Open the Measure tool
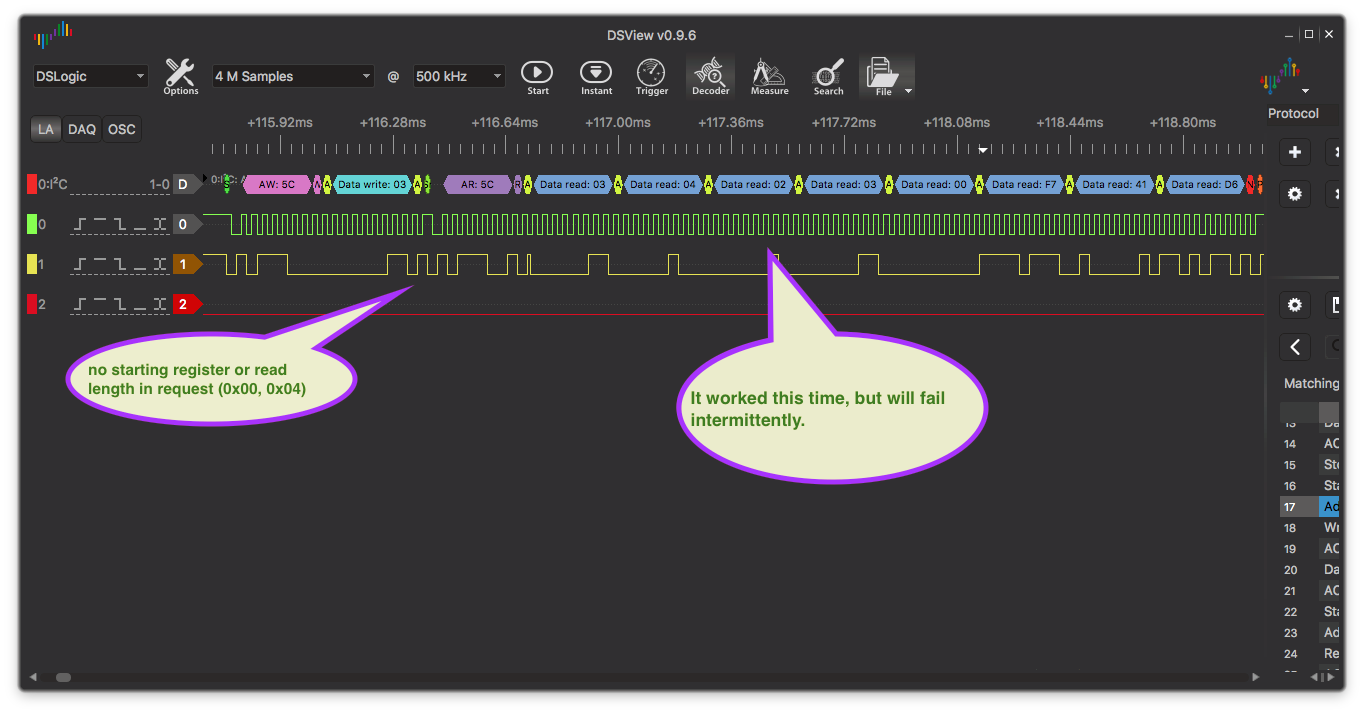1364x714 pixels. click(769, 76)
